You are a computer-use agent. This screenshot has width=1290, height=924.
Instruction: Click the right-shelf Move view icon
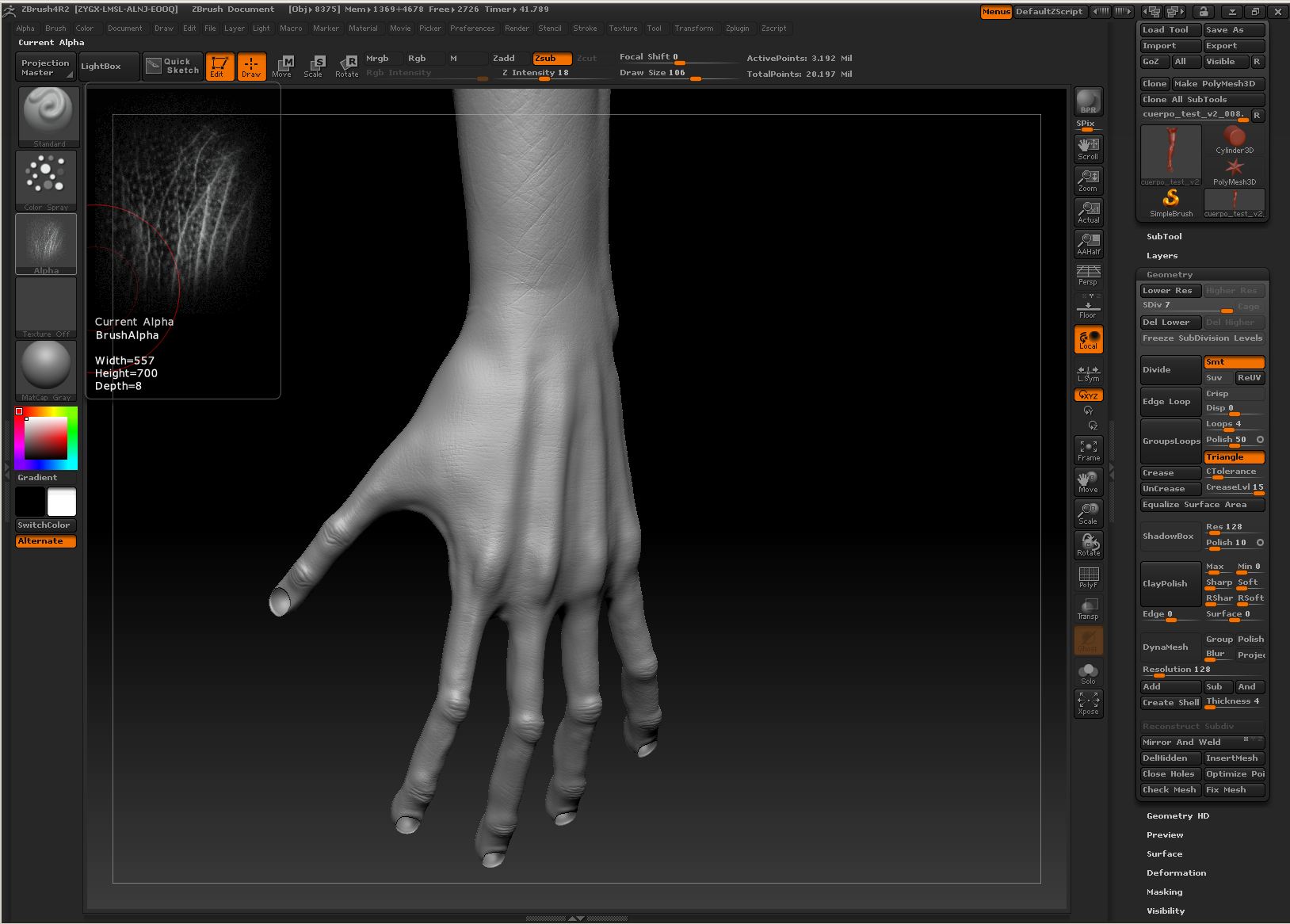point(1088,482)
